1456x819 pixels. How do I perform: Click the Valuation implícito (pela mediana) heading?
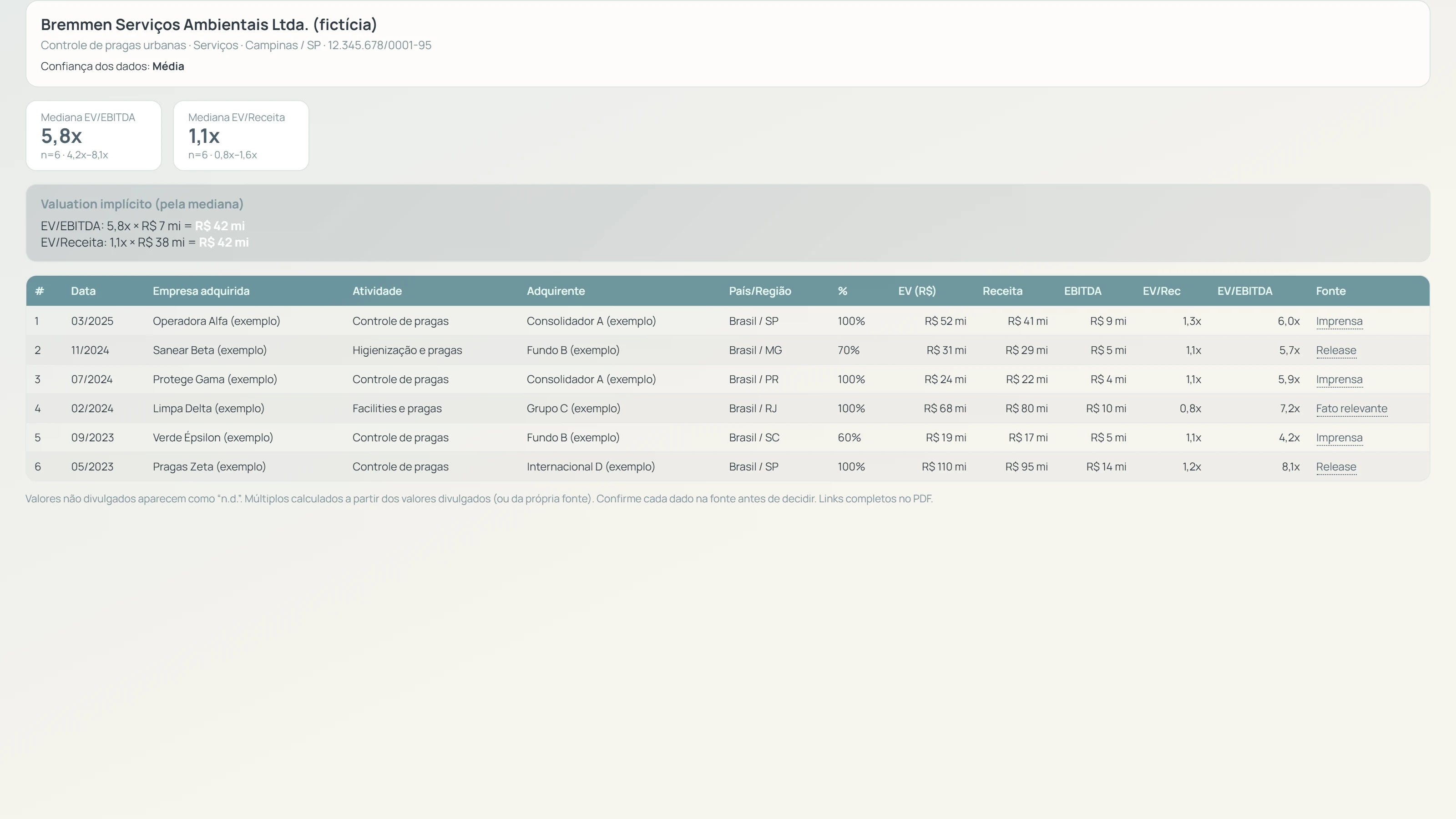click(x=142, y=204)
